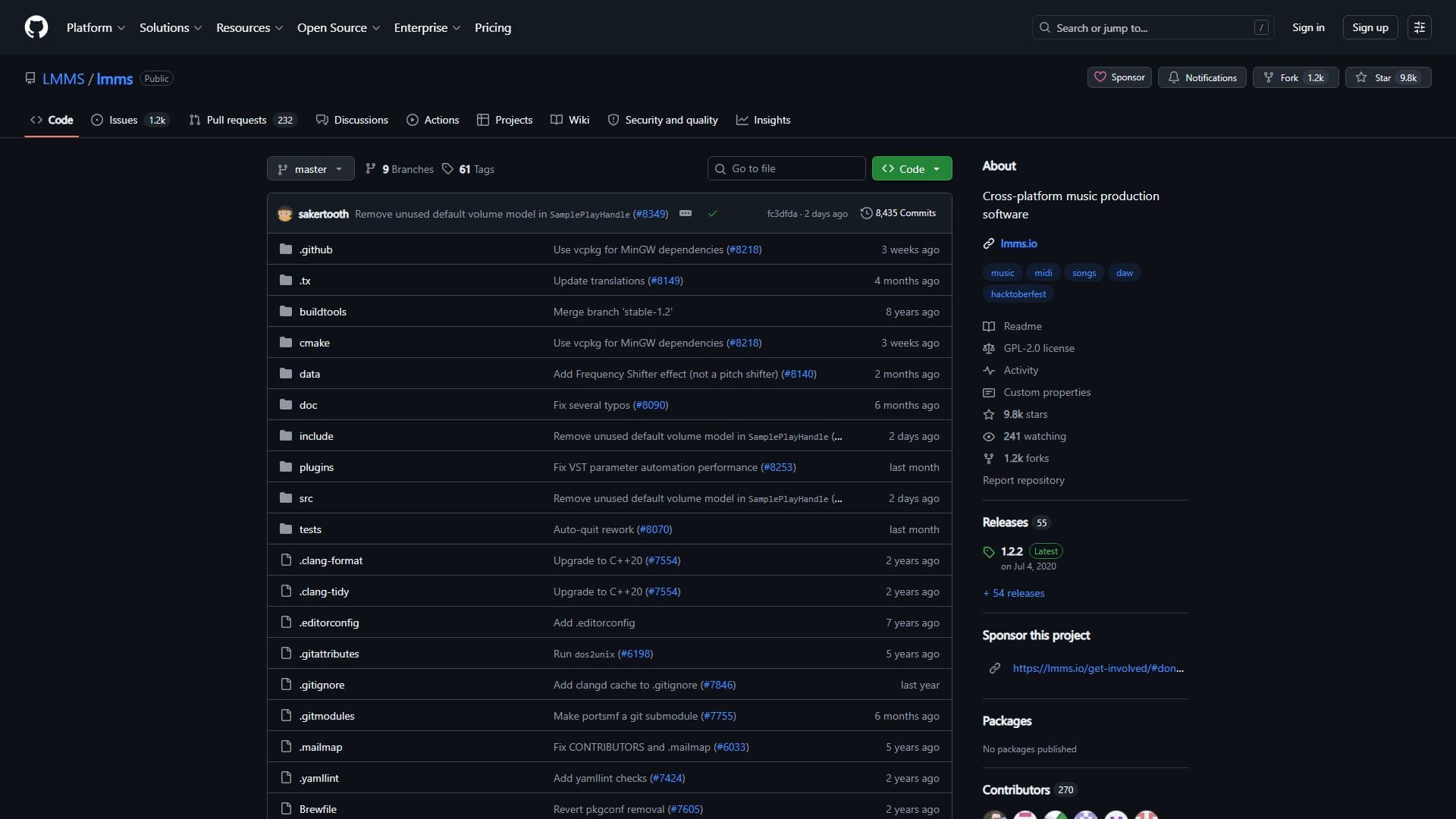This screenshot has width=1456, height=819.
Task: View 9.8k stars link in About
Action: click(x=1015, y=414)
